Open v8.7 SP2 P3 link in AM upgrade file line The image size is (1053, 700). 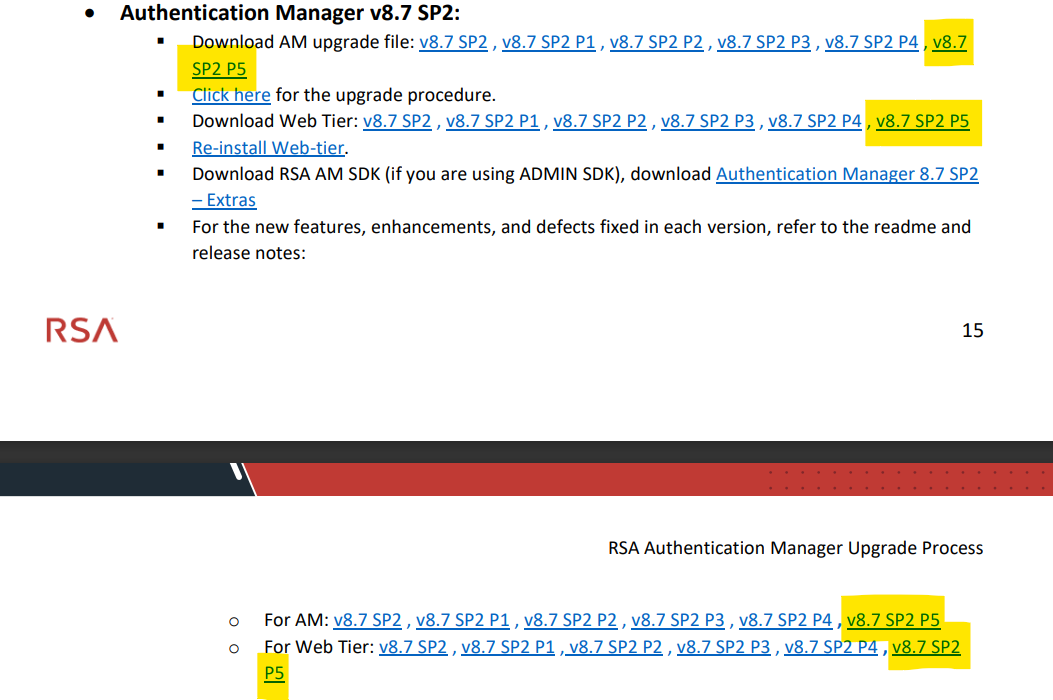pyautogui.click(x=764, y=42)
